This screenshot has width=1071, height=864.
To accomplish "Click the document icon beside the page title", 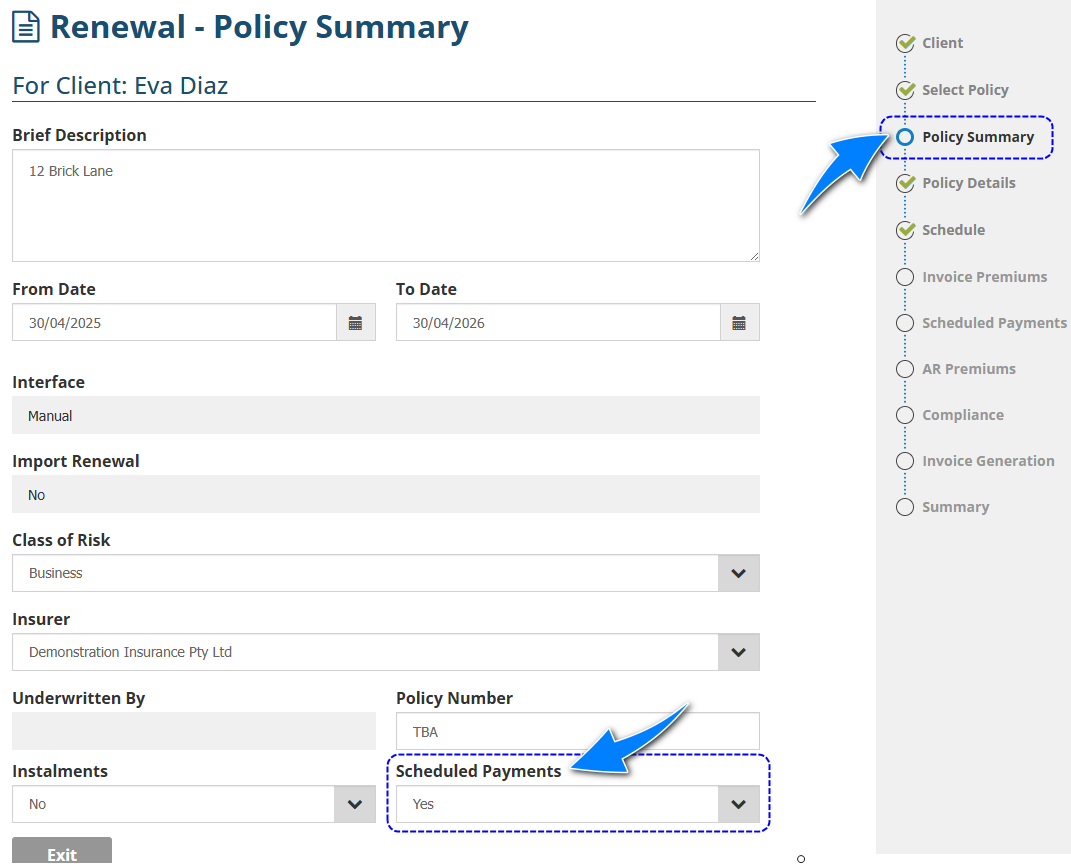I will (26, 28).
